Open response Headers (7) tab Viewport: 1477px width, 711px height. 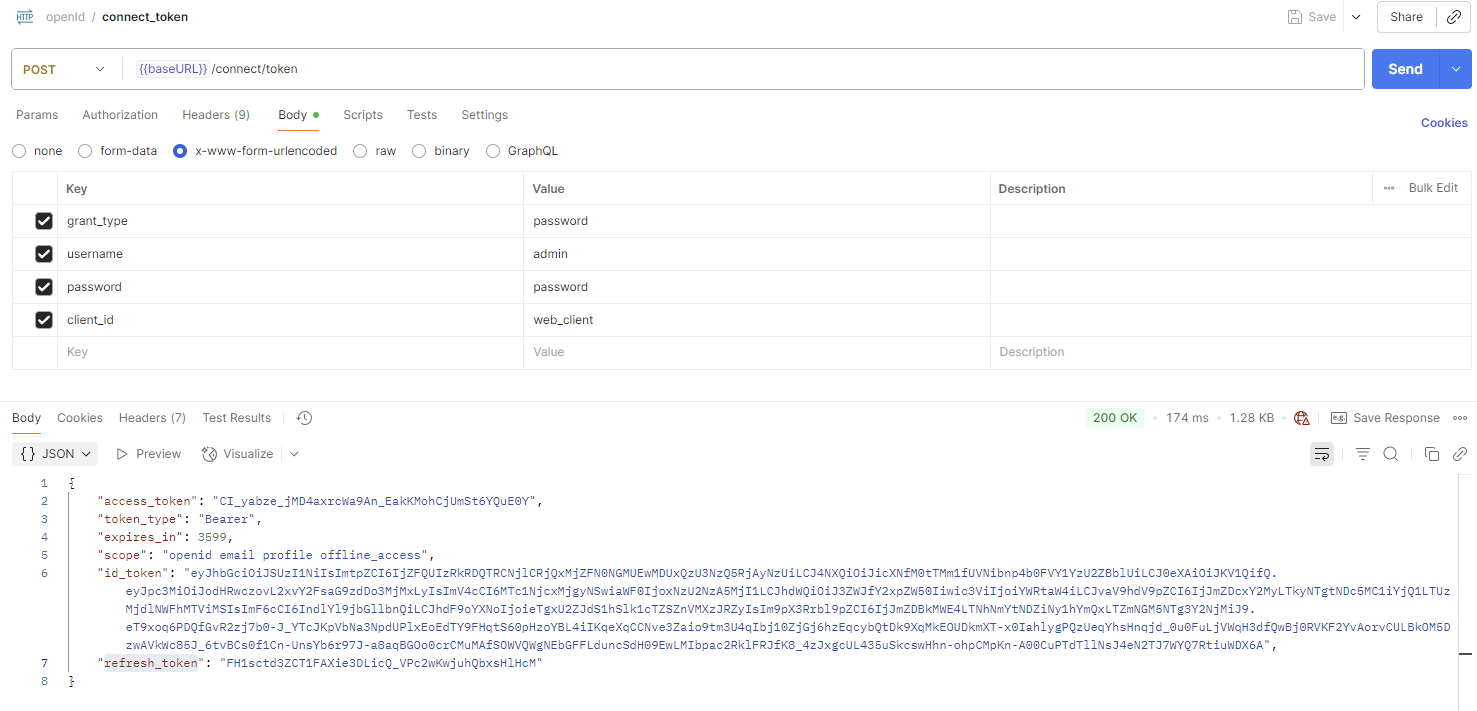[x=152, y=418]
